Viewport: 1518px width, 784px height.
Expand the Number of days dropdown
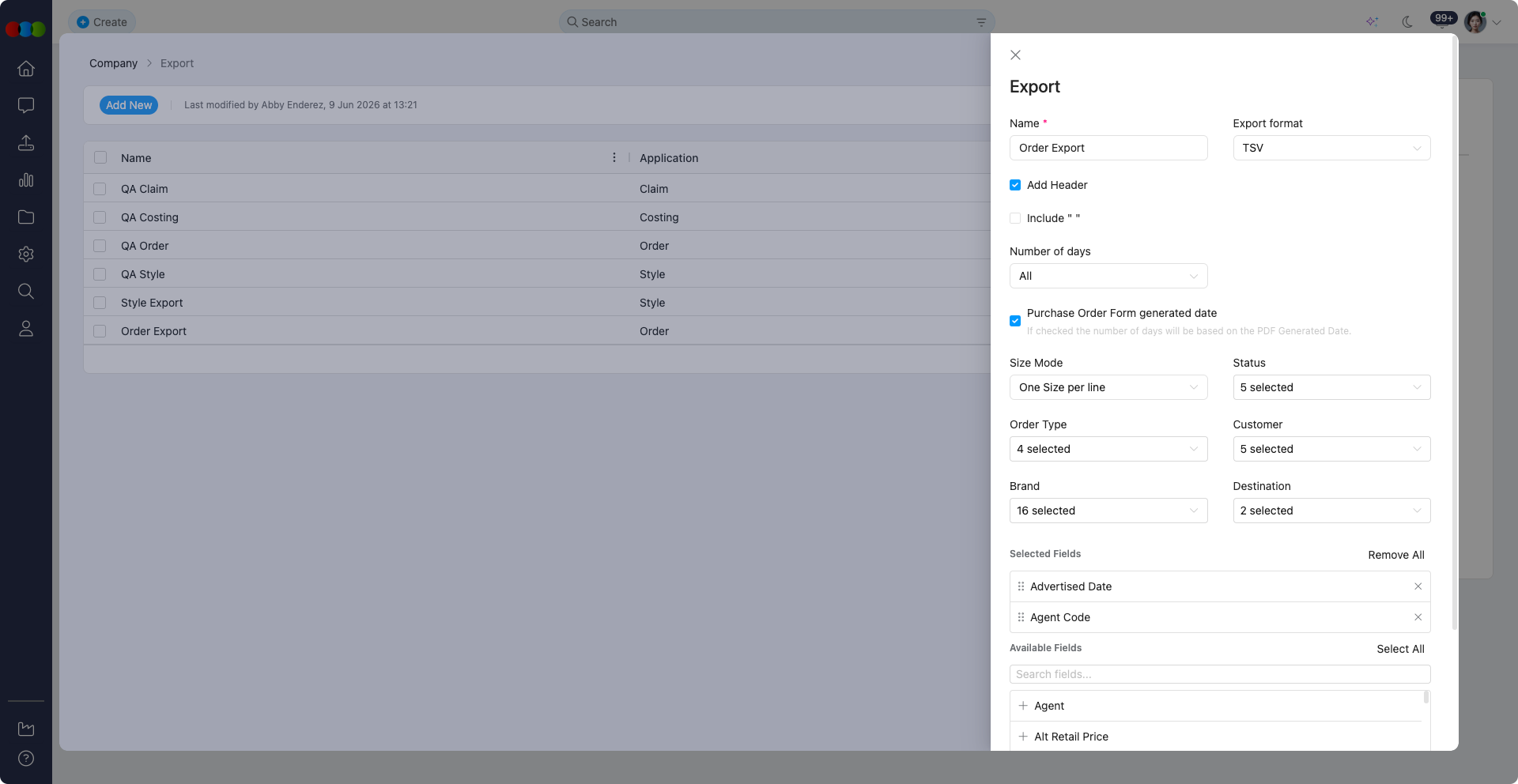[1108, 276]
